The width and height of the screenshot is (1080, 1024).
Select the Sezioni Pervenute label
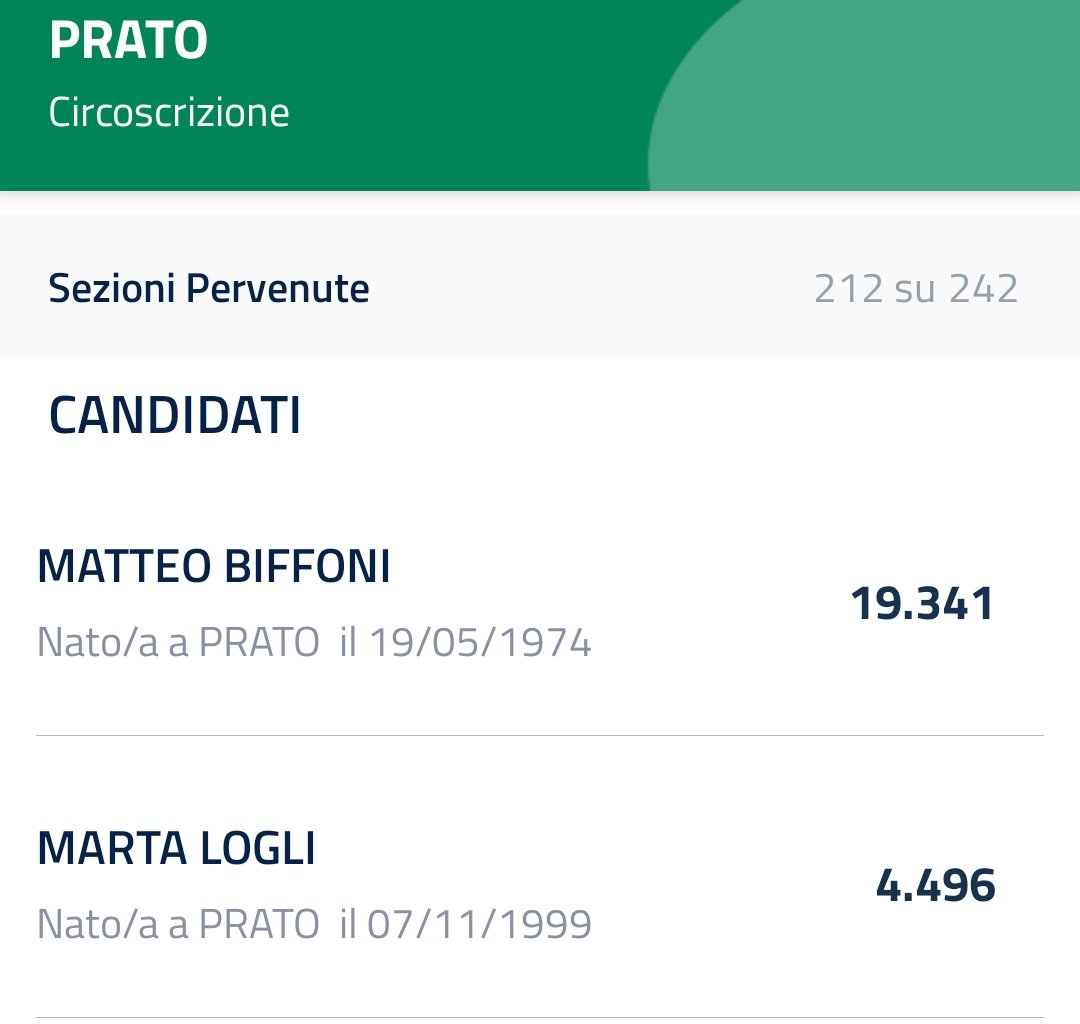click(209, 289)
